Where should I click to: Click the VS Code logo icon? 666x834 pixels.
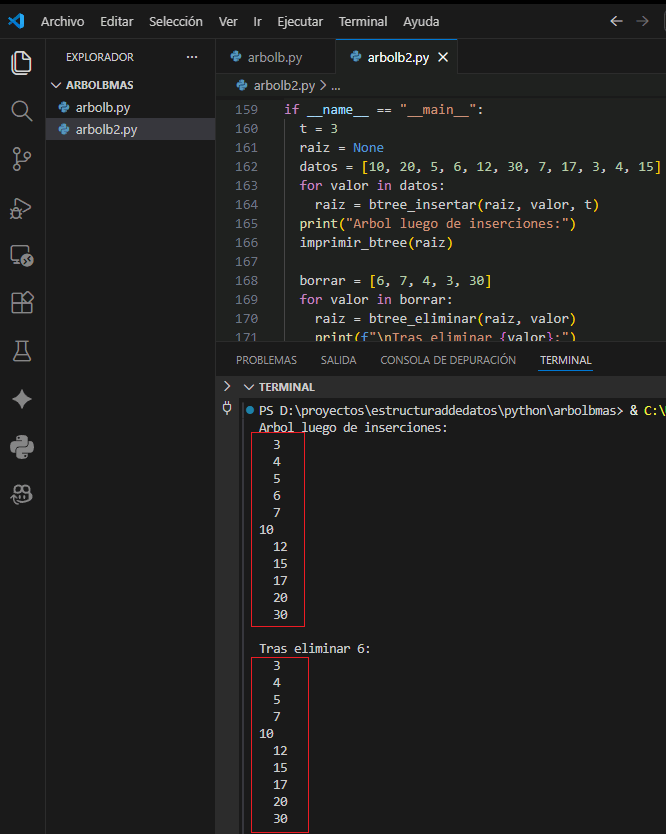[16, 21]
